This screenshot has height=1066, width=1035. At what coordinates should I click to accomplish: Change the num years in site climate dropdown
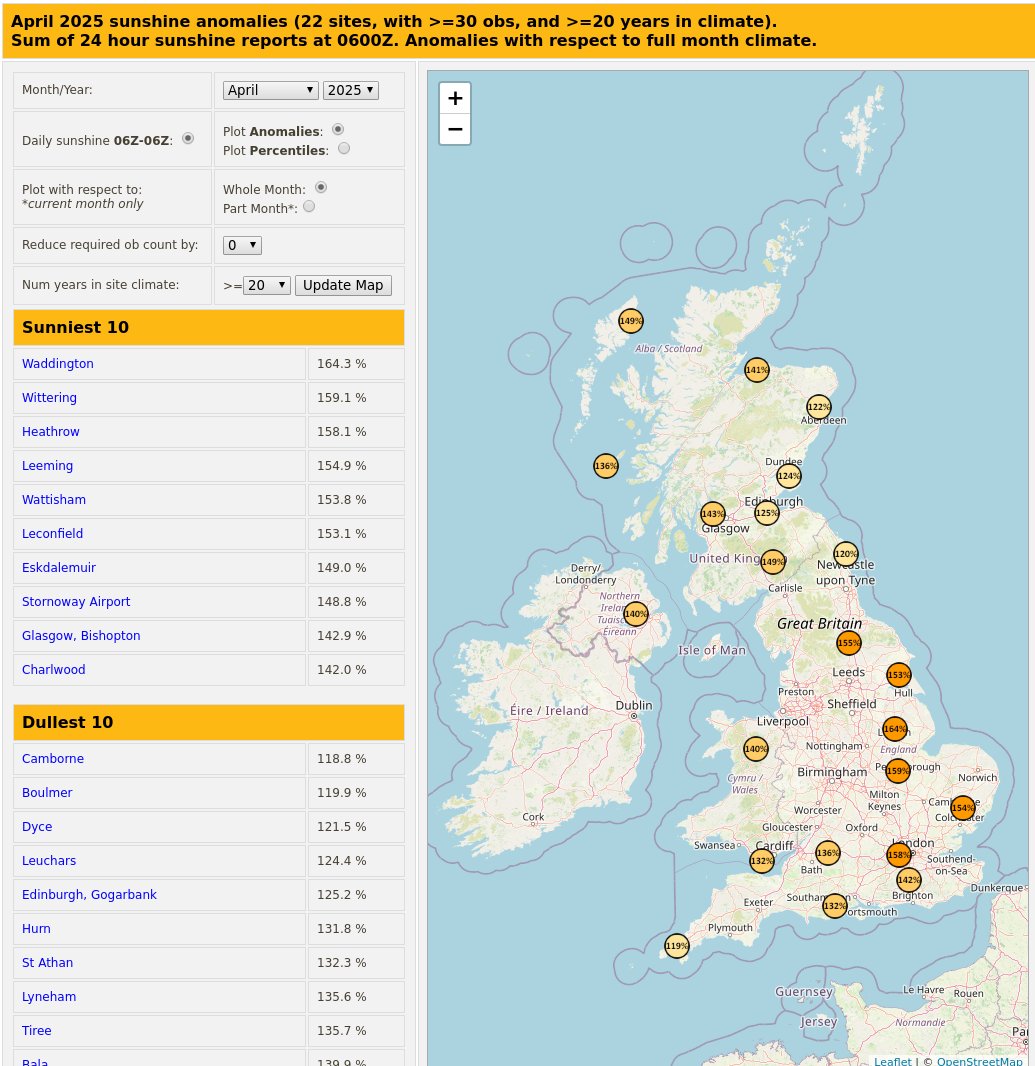[x=266, y=285]
